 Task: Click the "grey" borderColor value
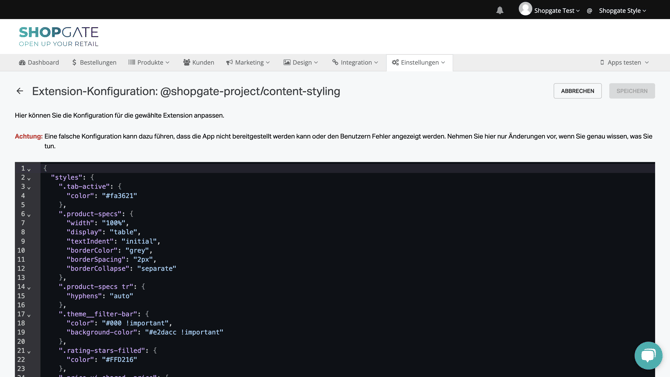pyautogui.click(x=137, y=250)
